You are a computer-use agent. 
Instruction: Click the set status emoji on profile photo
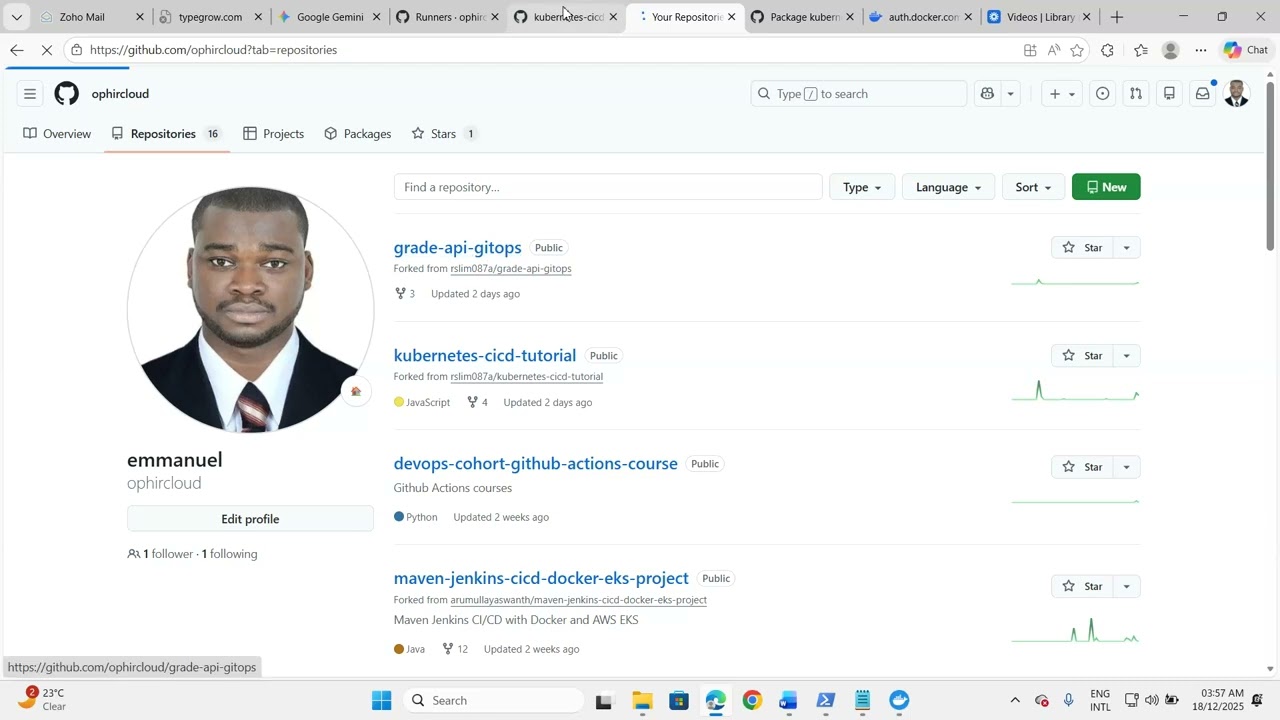click(355, 391)
